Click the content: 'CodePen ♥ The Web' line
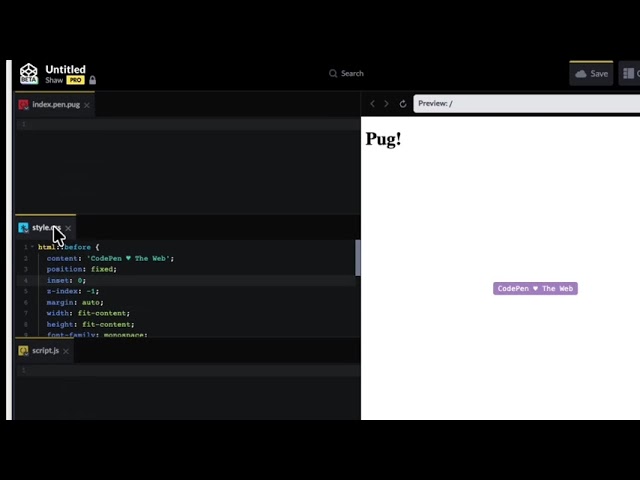The image size is (640, 480). click(x=110, y=258)
